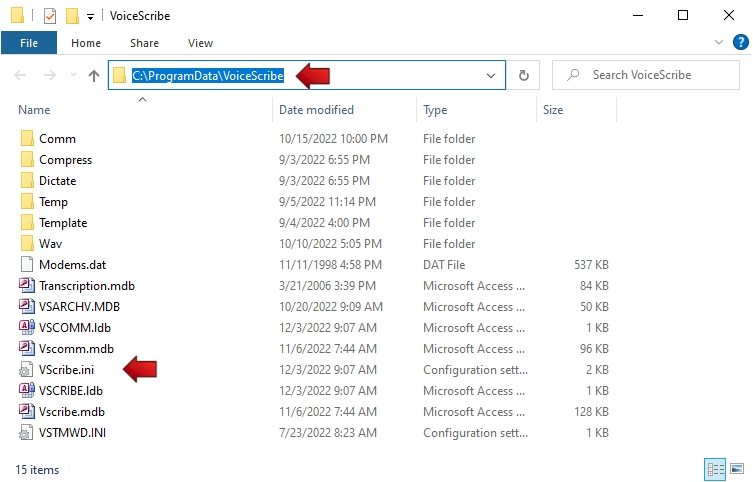Image resolution: width=753 pixels, height=482 pixels.
Task: Expand the ribbon with the chevron
Action: (x=719, y=42)
